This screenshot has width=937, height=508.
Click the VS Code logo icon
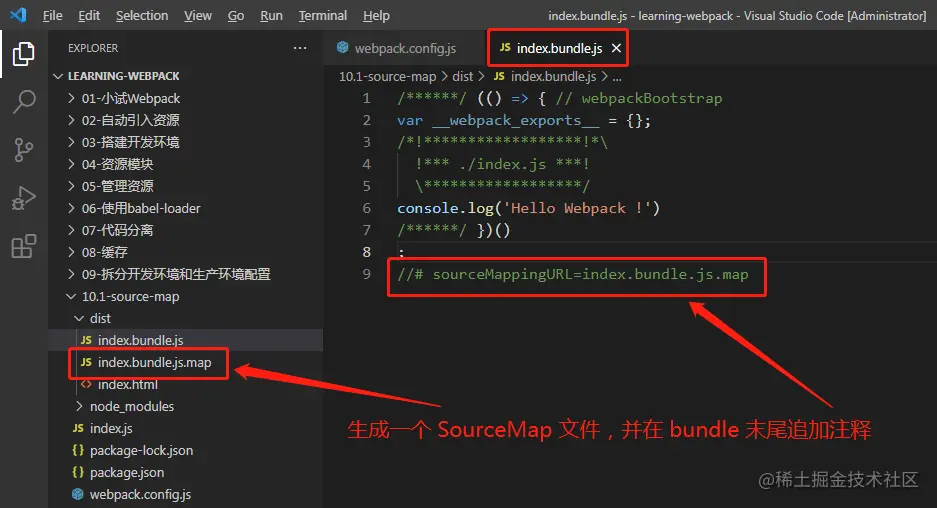tap(18, 15)
